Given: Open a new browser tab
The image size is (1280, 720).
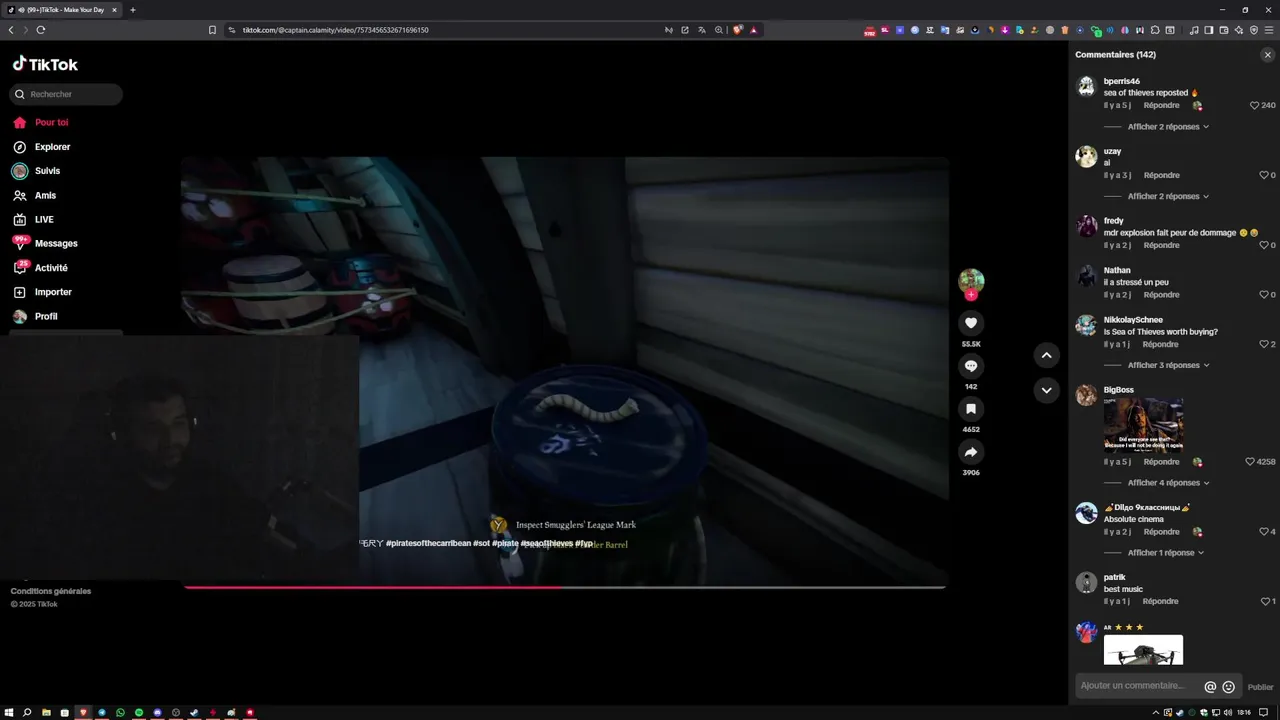Looking at the screenshot, I should coord(133,10).
